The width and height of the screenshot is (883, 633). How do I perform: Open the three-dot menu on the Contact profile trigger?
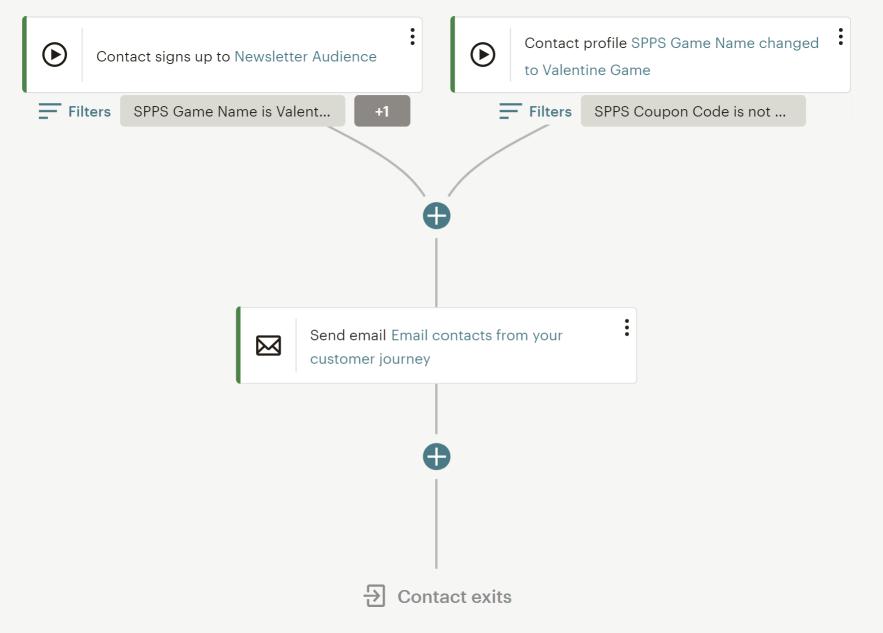(840, 37)
